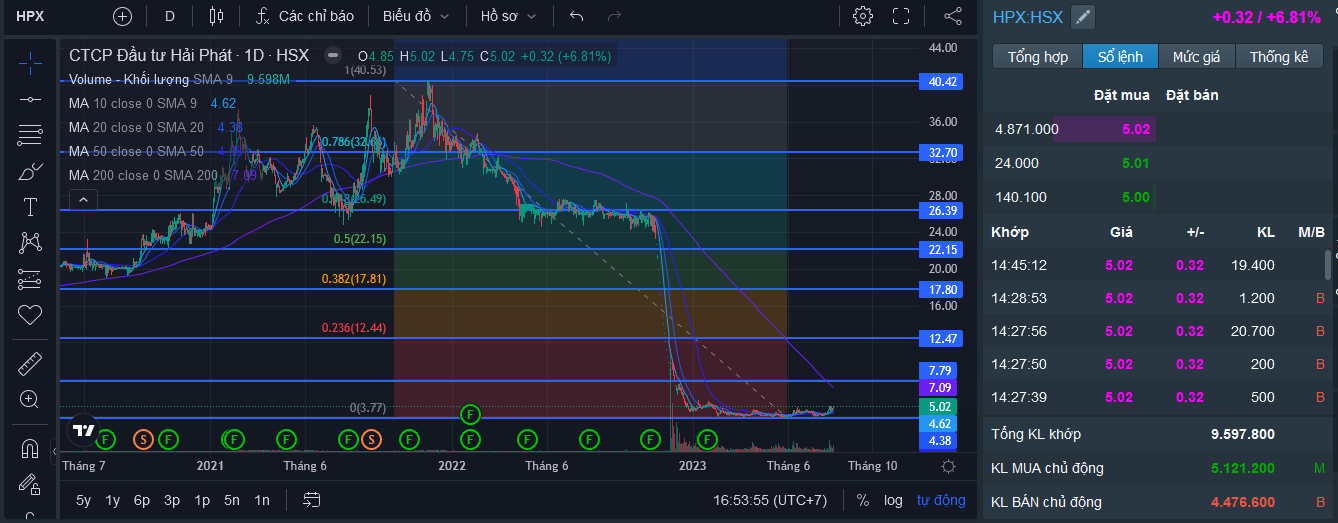
Task: Collapse the indicator legend with arrow button
Action: click(83, 201)
